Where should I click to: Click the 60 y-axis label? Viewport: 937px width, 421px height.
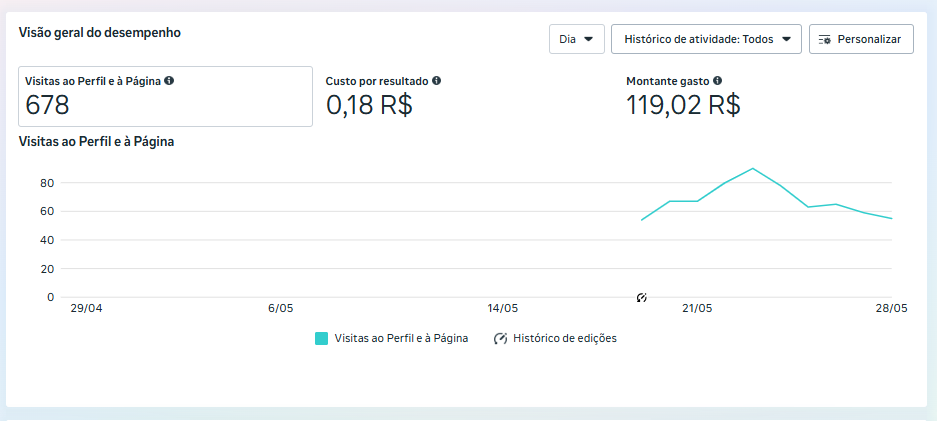[x=47, y=211]
